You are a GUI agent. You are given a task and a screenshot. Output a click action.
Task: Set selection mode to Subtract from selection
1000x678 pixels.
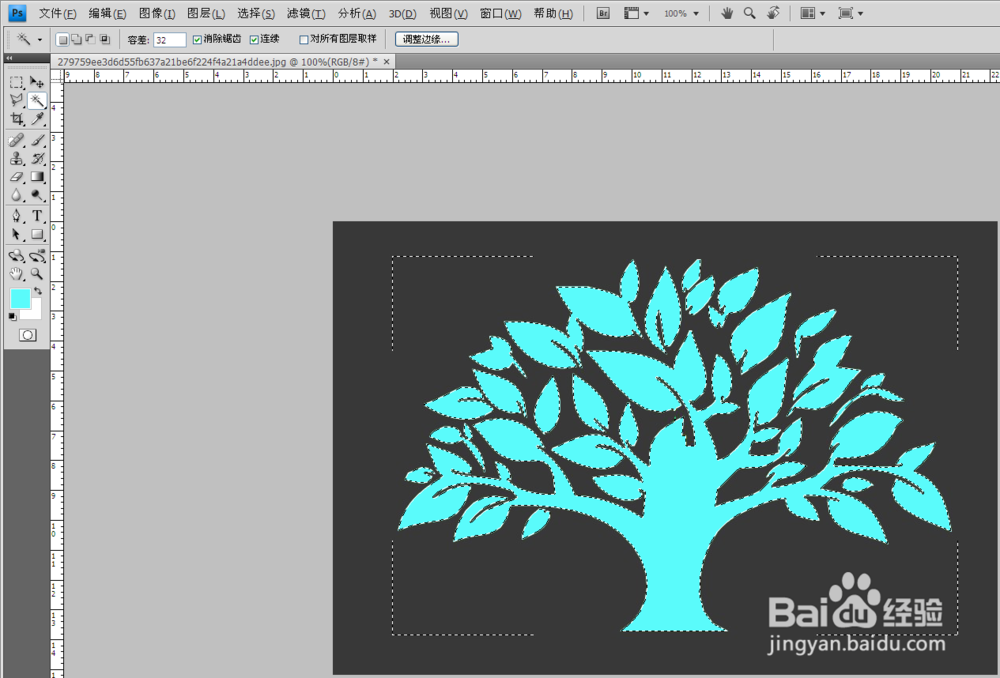tap(91, 40)
